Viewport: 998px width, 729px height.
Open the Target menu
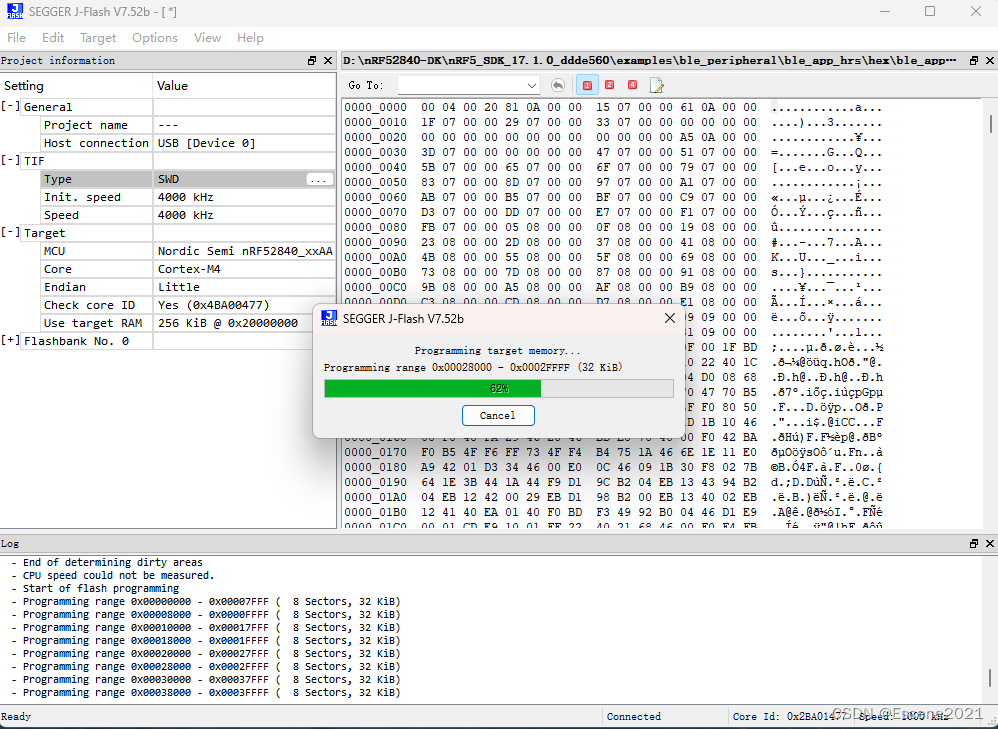98,38
